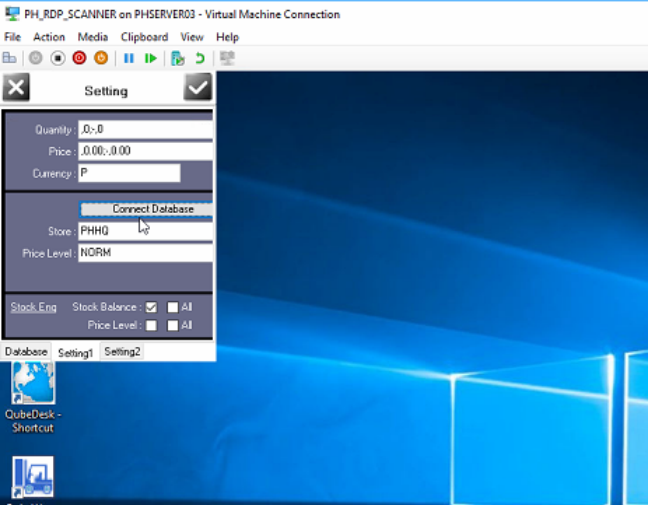
Task: Check the All box beside Stock Balance
Action: (173, 307)
